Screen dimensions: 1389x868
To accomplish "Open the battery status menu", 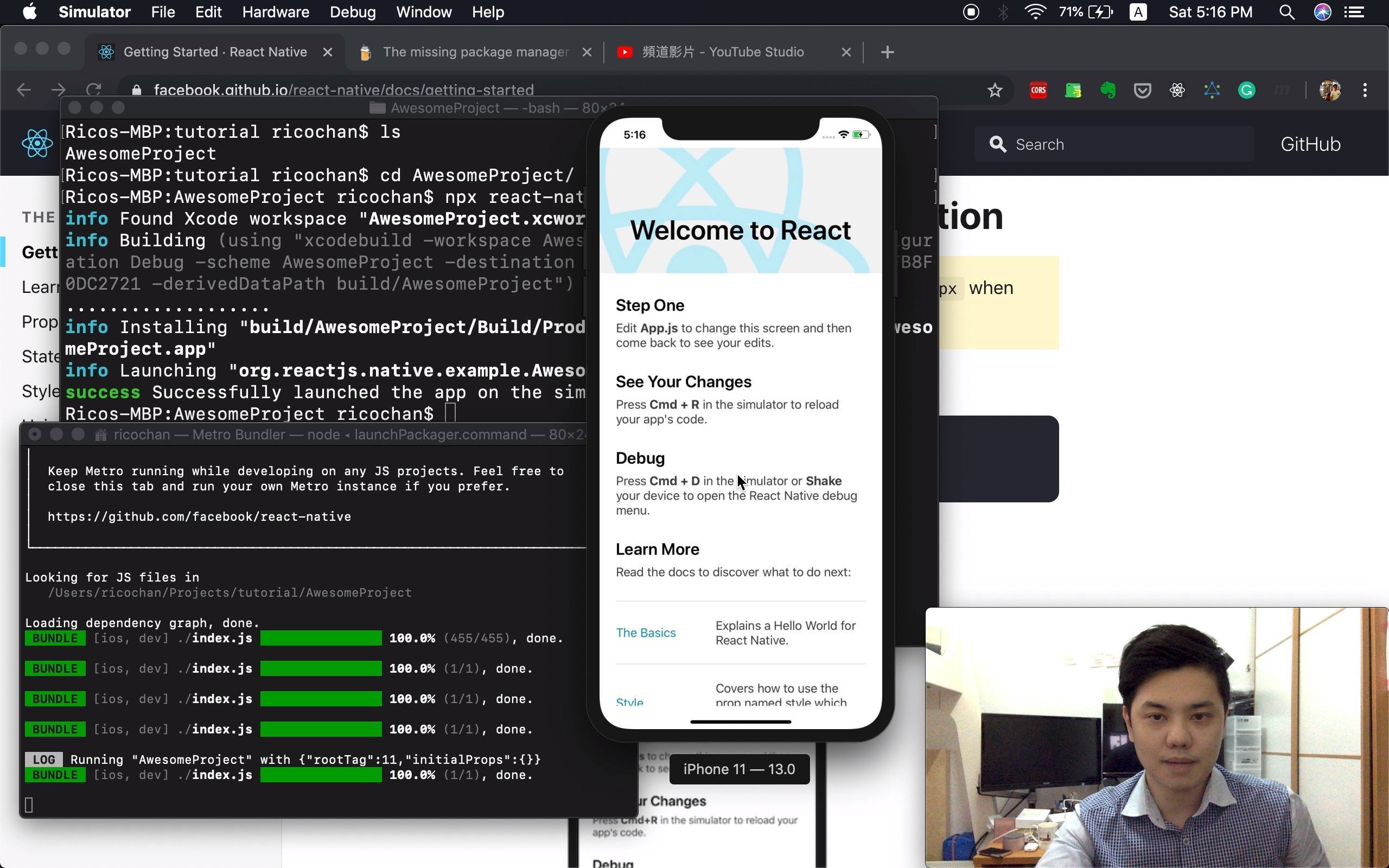I will (1086, 12).
